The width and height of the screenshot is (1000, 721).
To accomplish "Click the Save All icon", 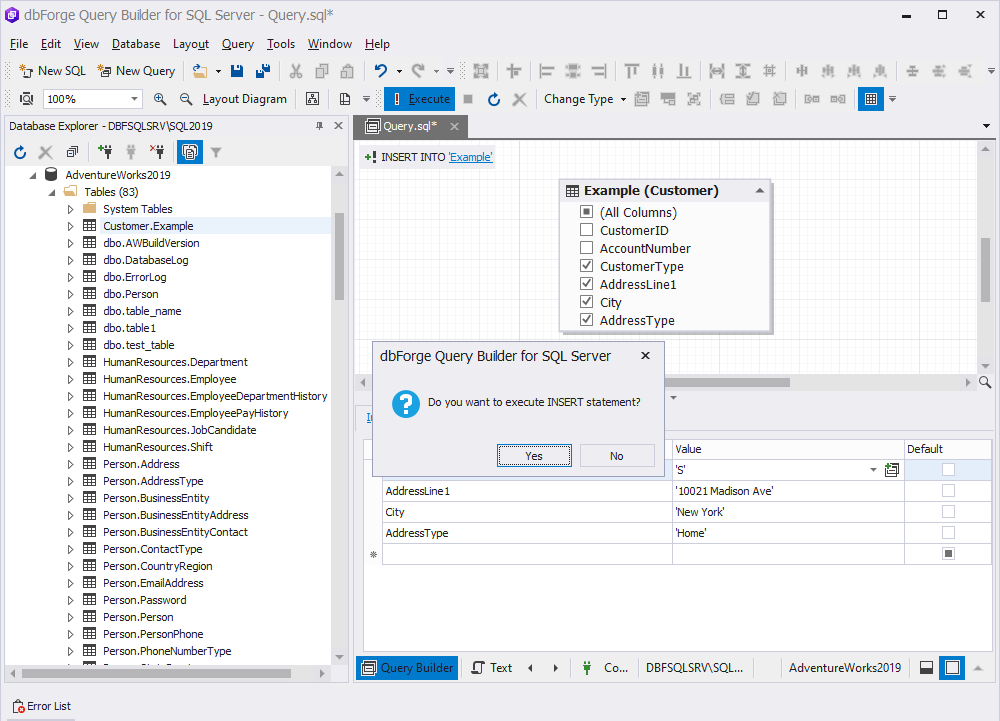I will click(x=263, y=71).
